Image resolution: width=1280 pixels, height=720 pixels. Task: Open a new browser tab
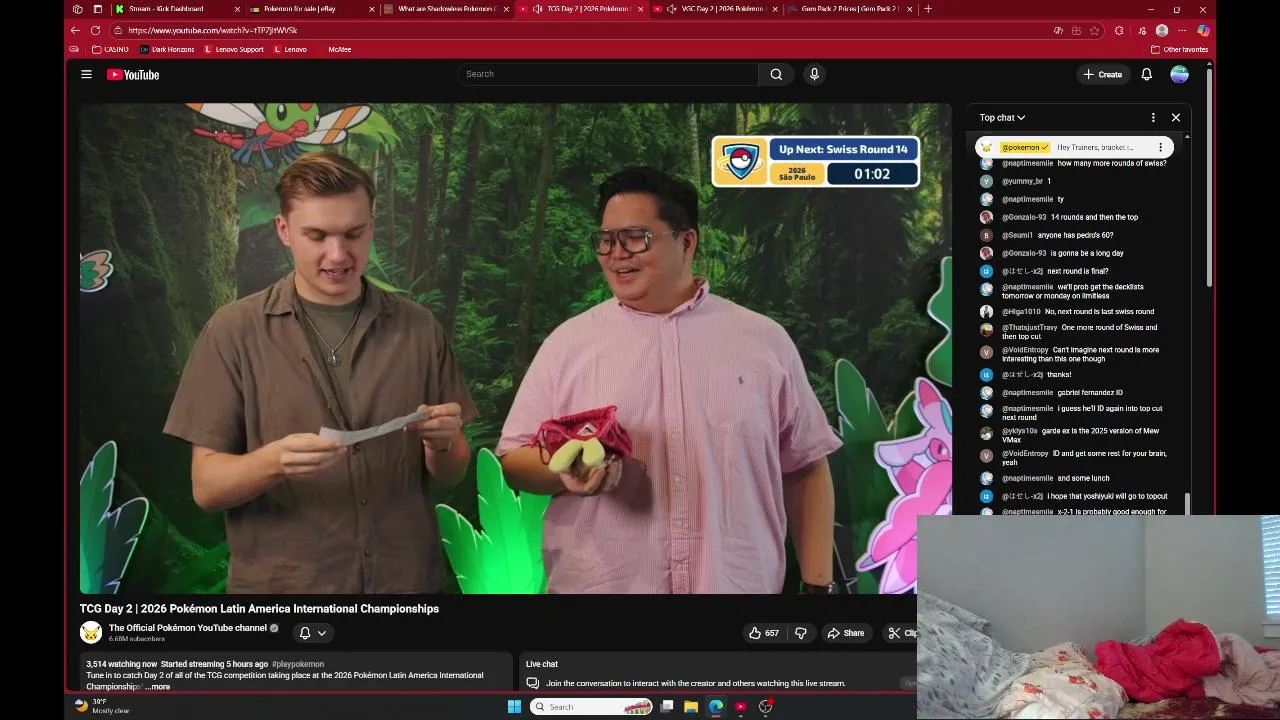(928, 9)
